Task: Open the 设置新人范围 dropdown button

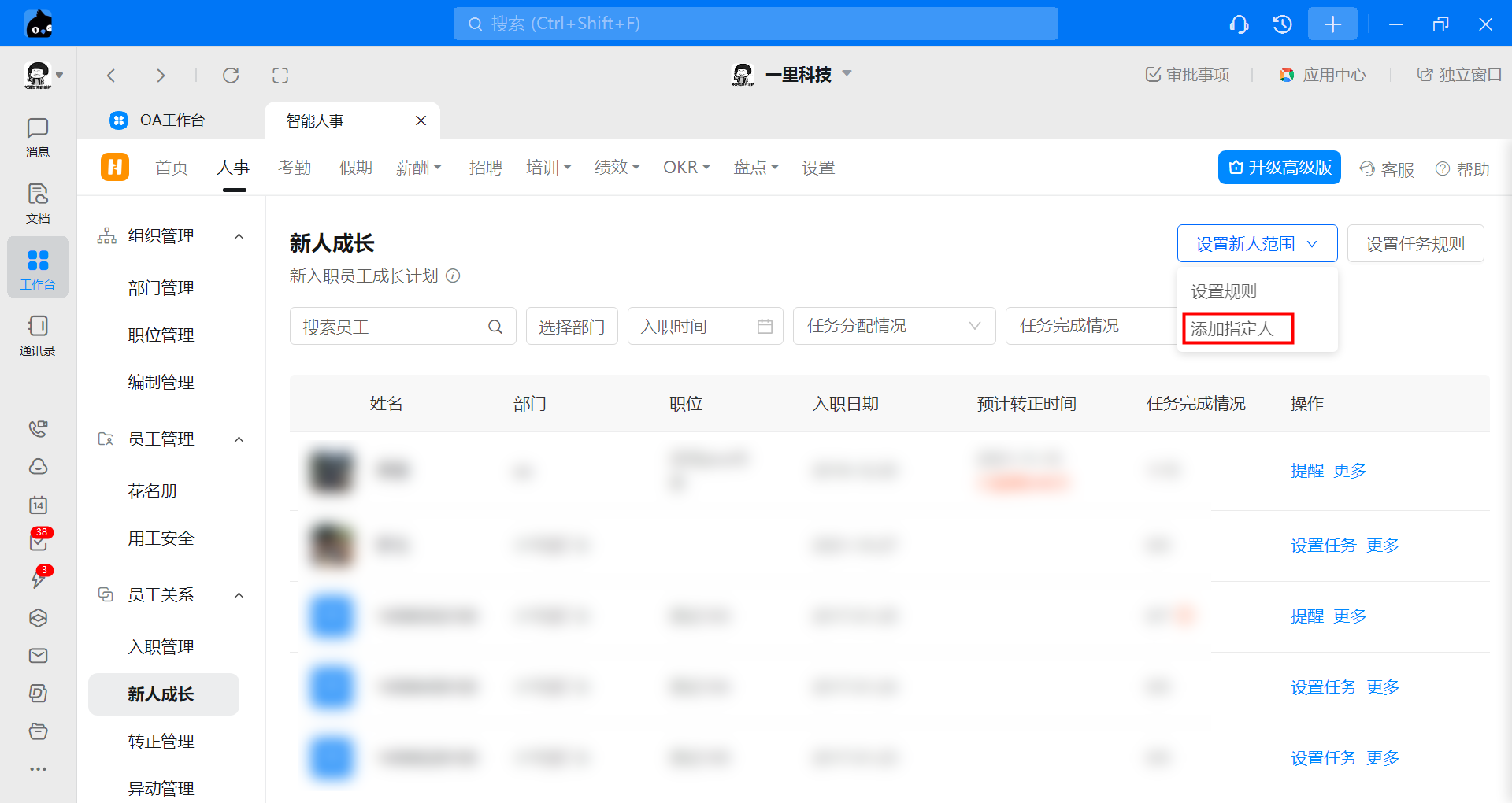Action: point(1257,244)
